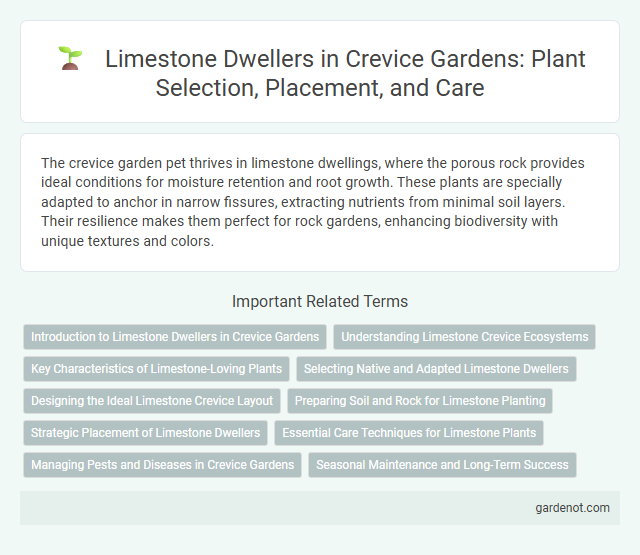This screenshot has height=555, width=640.
Task: Open 'Essential Care Techniques for Limestone Plants' tag
Action: 409,433
